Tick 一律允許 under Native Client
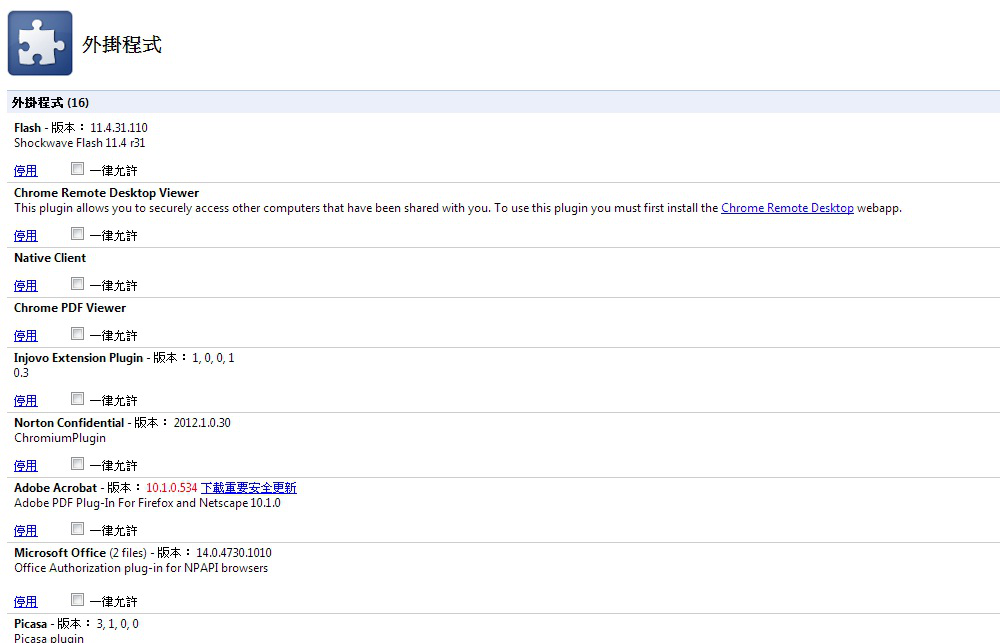The width and height of the screenshot is (1000, 643). tap(77, 284)
